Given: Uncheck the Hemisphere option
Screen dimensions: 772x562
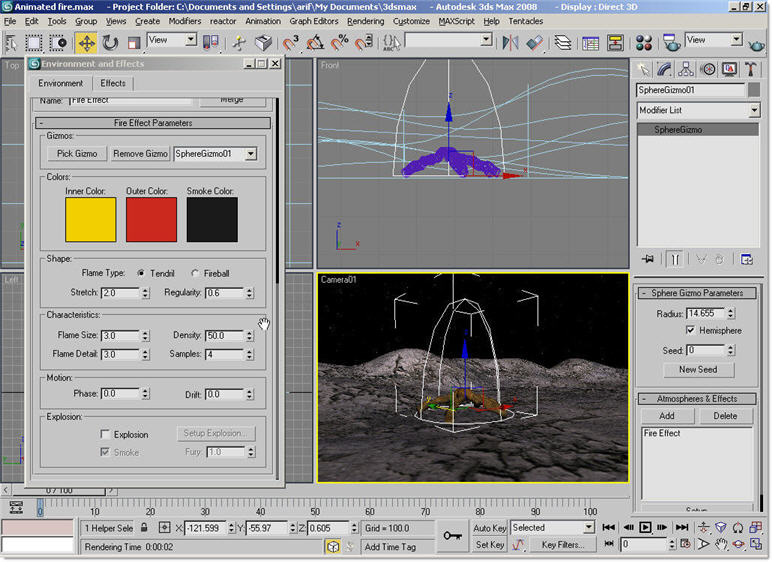Looking at the screenshot, I should point(690,330).
